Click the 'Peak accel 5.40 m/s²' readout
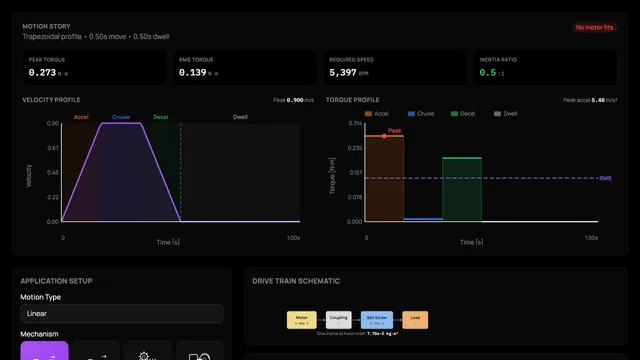The width and height of the screenshot is (640, 360). point(590,100)
